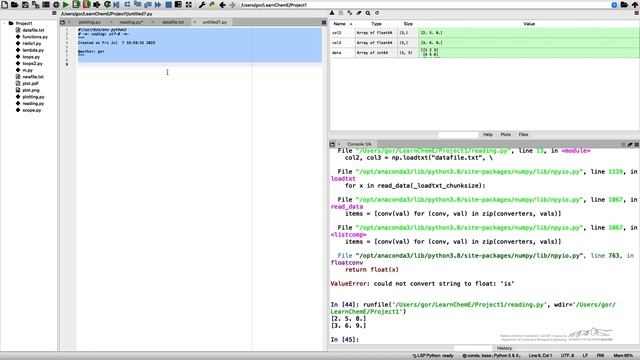Open the Help pane tab
This screenshot has width=640, height=360.
(x=488, y=134)
